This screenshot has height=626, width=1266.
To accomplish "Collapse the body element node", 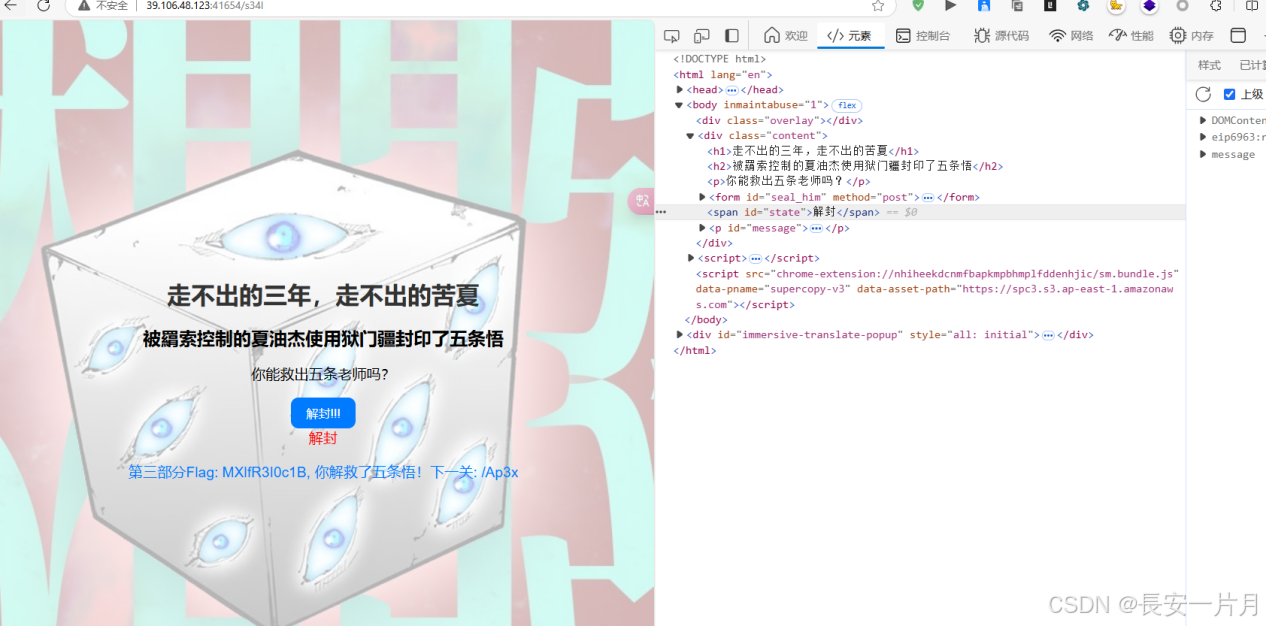I will point(679,105).
